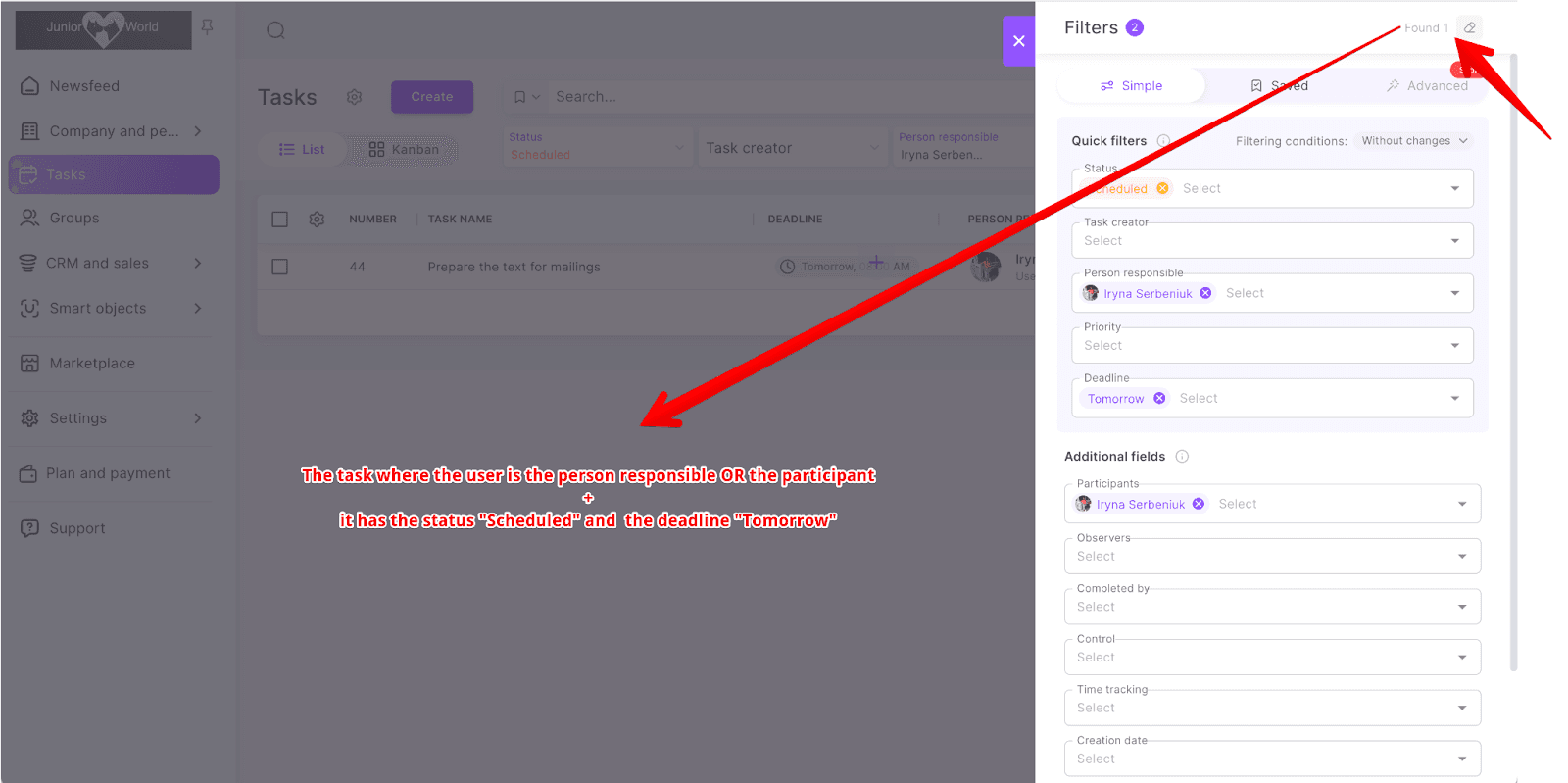Expand the Observers dropdown
Image resolution: width=1568 pixels, height=783 pixels.
1461,556
